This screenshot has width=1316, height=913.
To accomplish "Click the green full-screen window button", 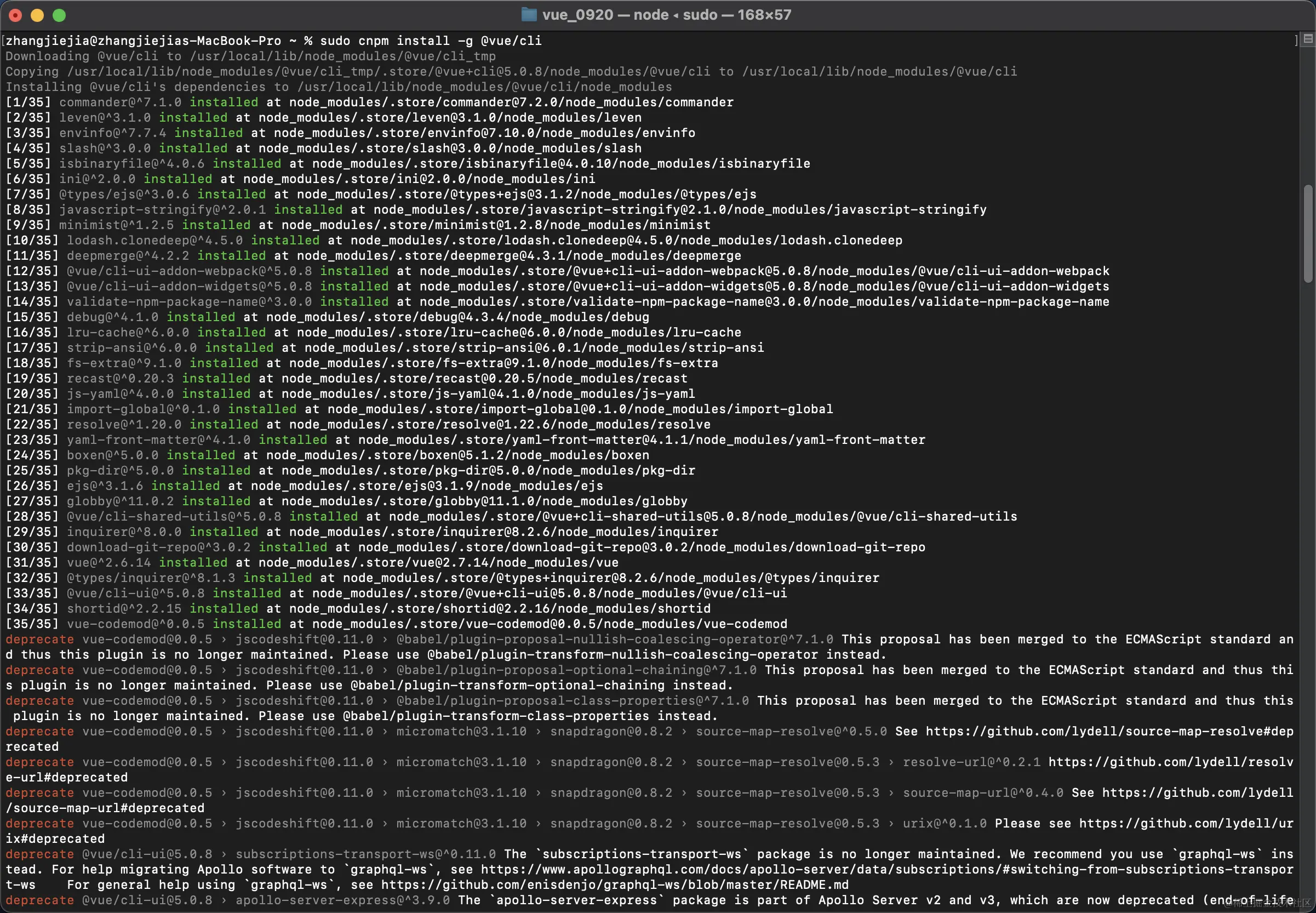I will pos(59,15).
